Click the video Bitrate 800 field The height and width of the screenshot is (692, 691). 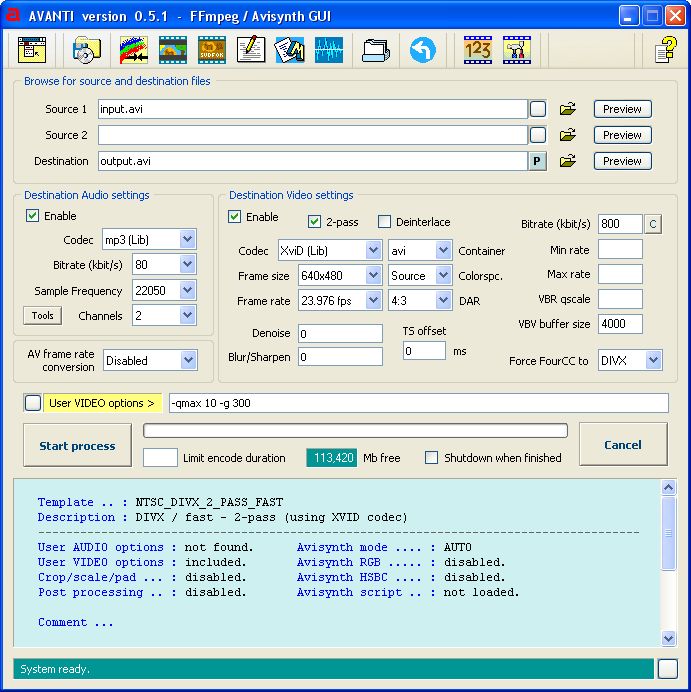[620, 224]
